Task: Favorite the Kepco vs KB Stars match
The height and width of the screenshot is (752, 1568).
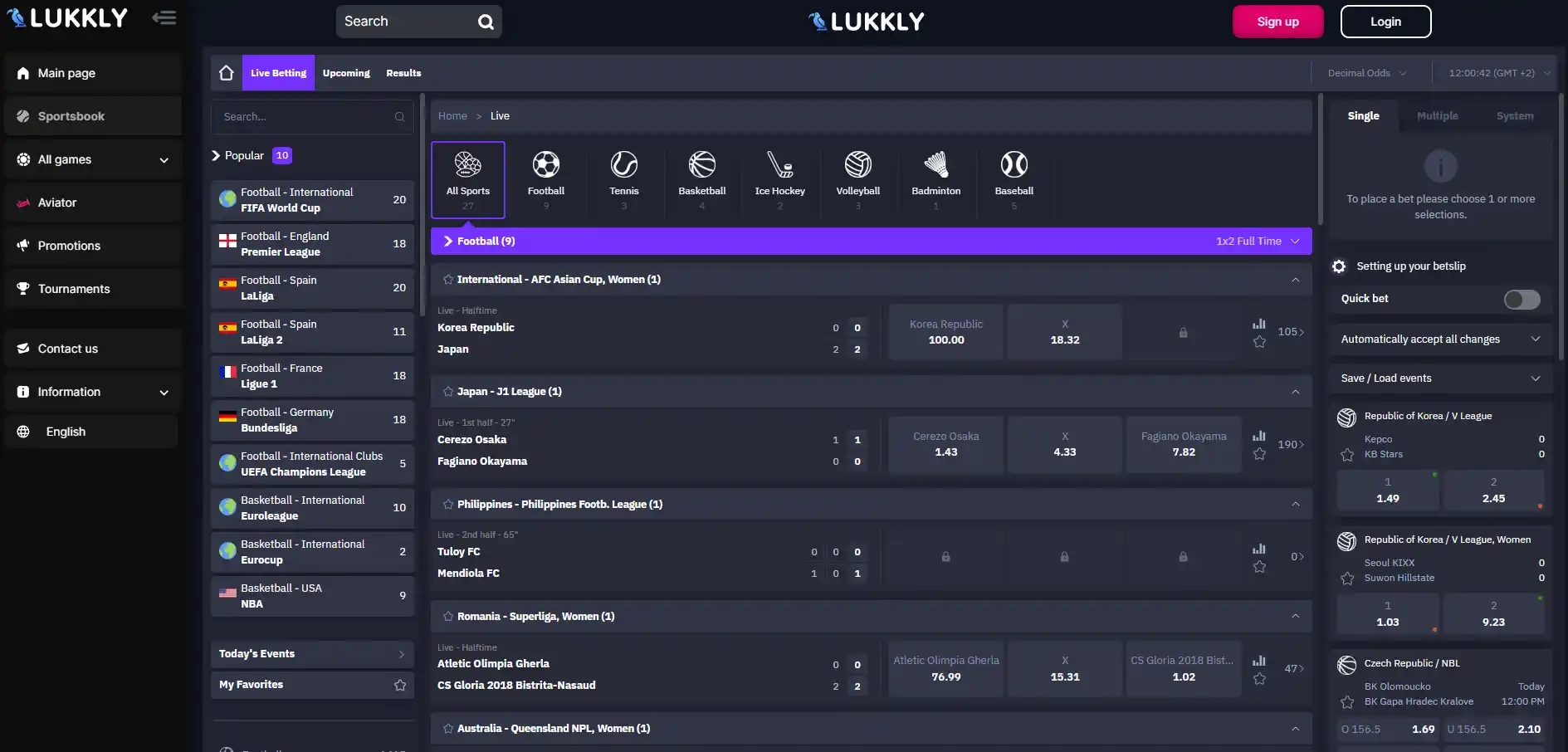Action: (1347, 455)
